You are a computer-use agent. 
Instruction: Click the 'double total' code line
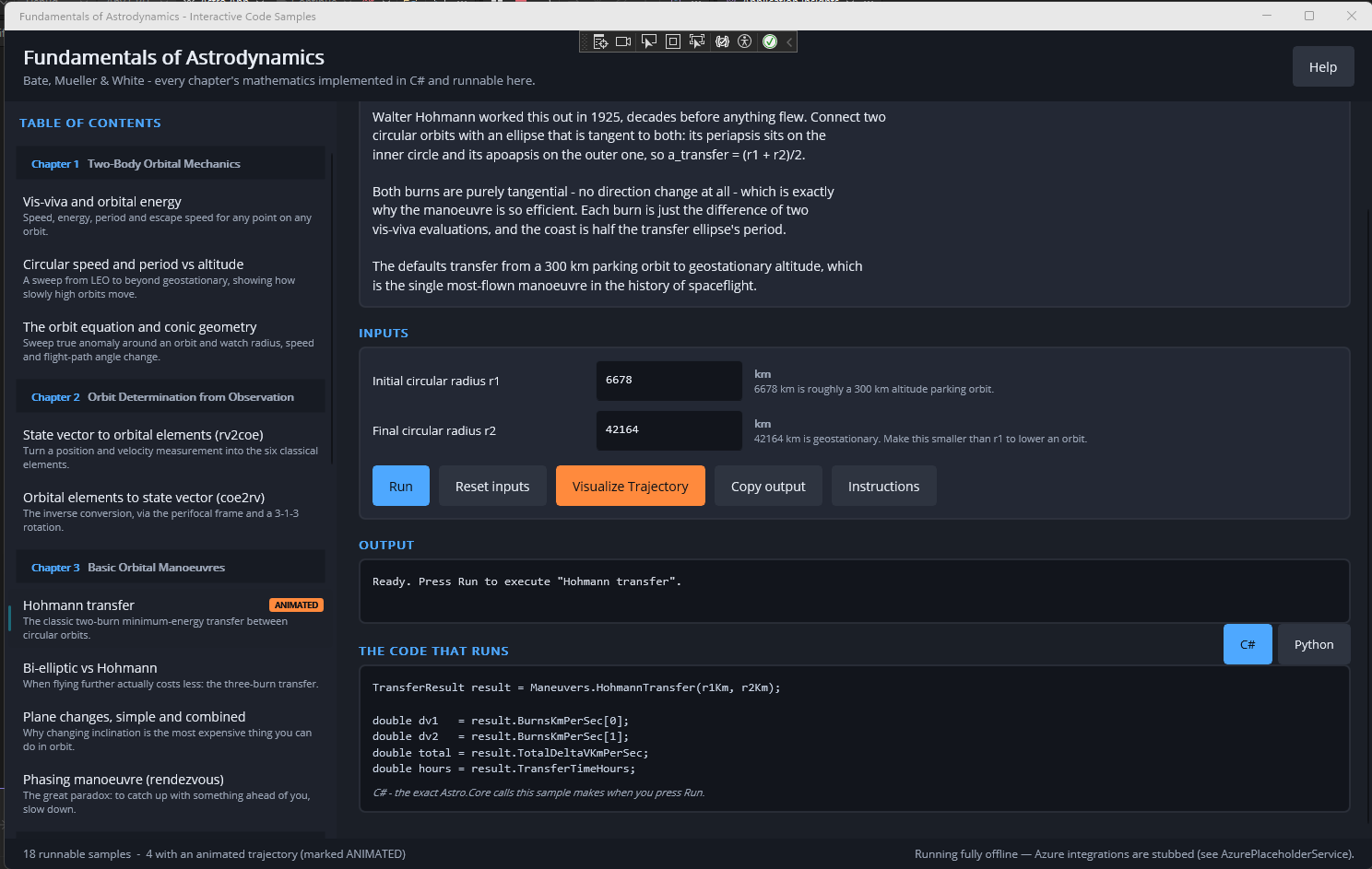point(511,753)
